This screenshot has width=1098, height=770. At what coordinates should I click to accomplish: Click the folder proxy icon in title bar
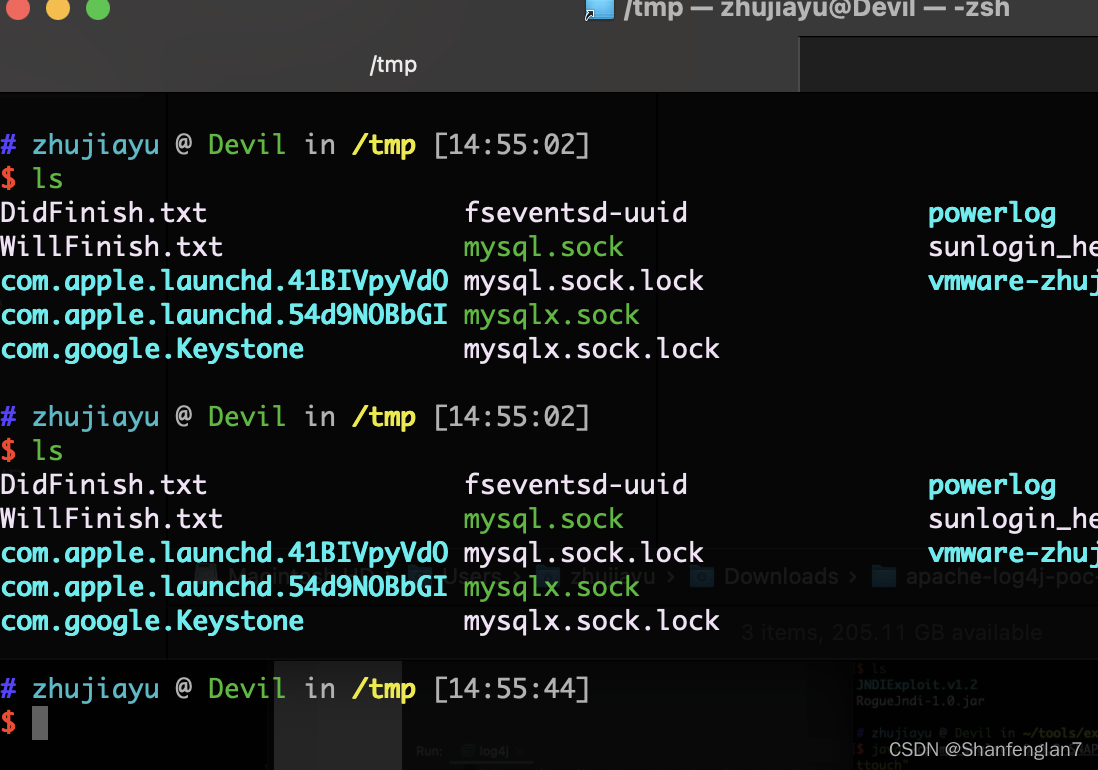[x=600, y=9]
